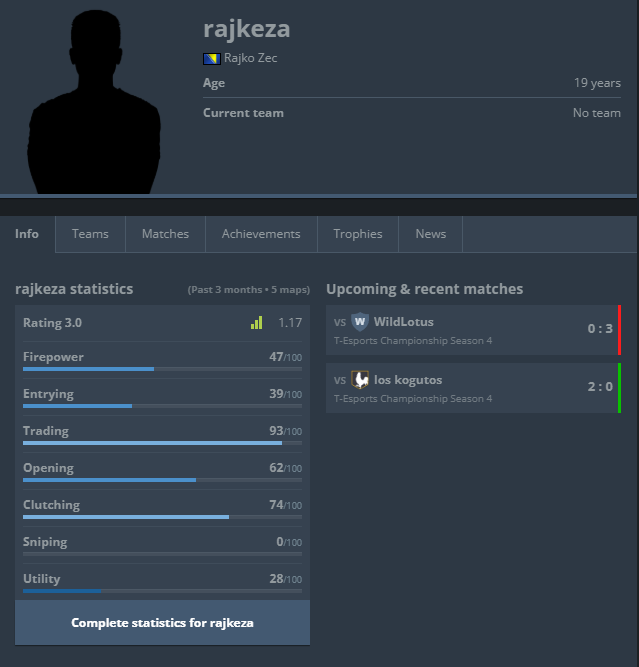This screenshot has width=639, height=667.
Task: Switch to the Achievements tab
Action: click(x=261, y=234)
